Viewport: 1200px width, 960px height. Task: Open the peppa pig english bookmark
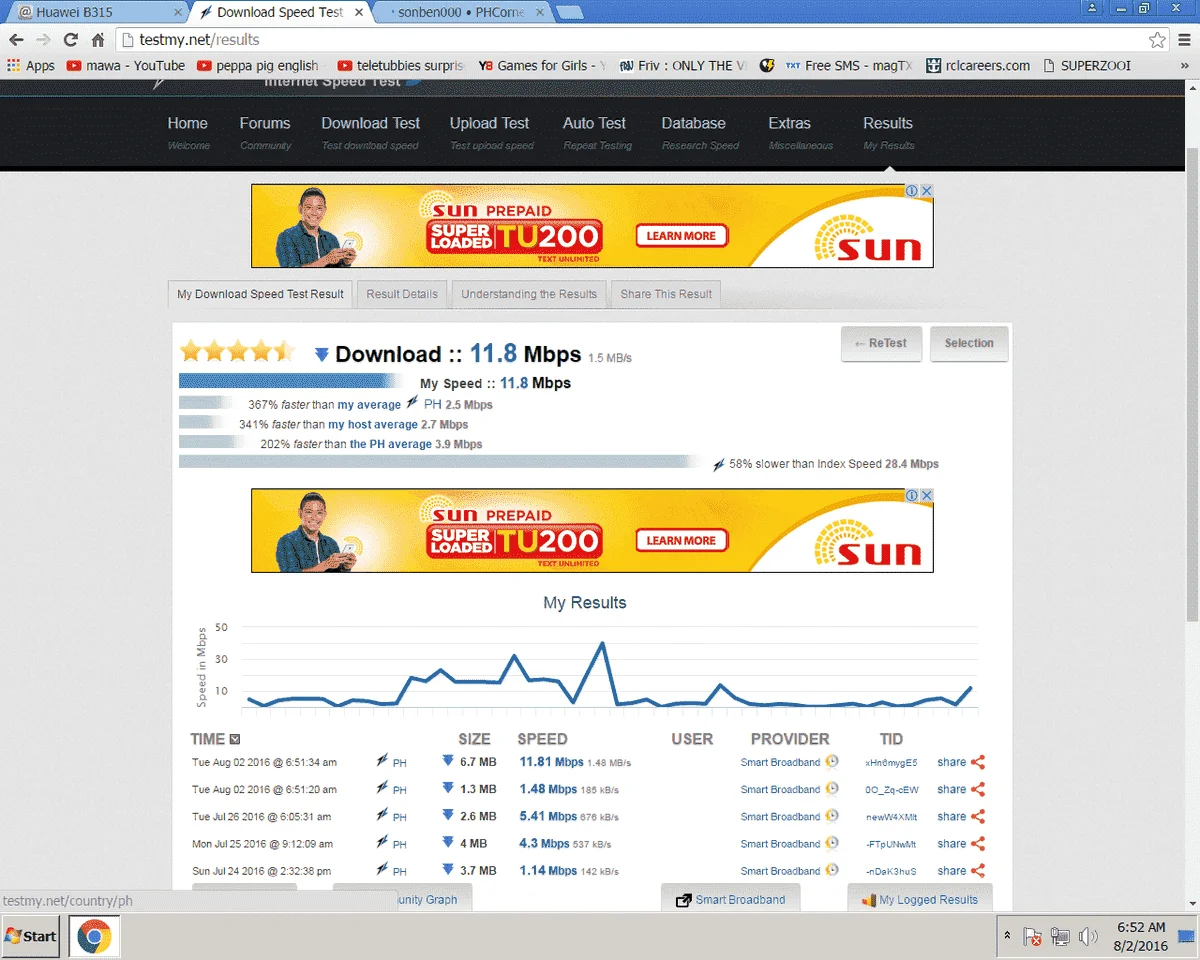point(259,65)
